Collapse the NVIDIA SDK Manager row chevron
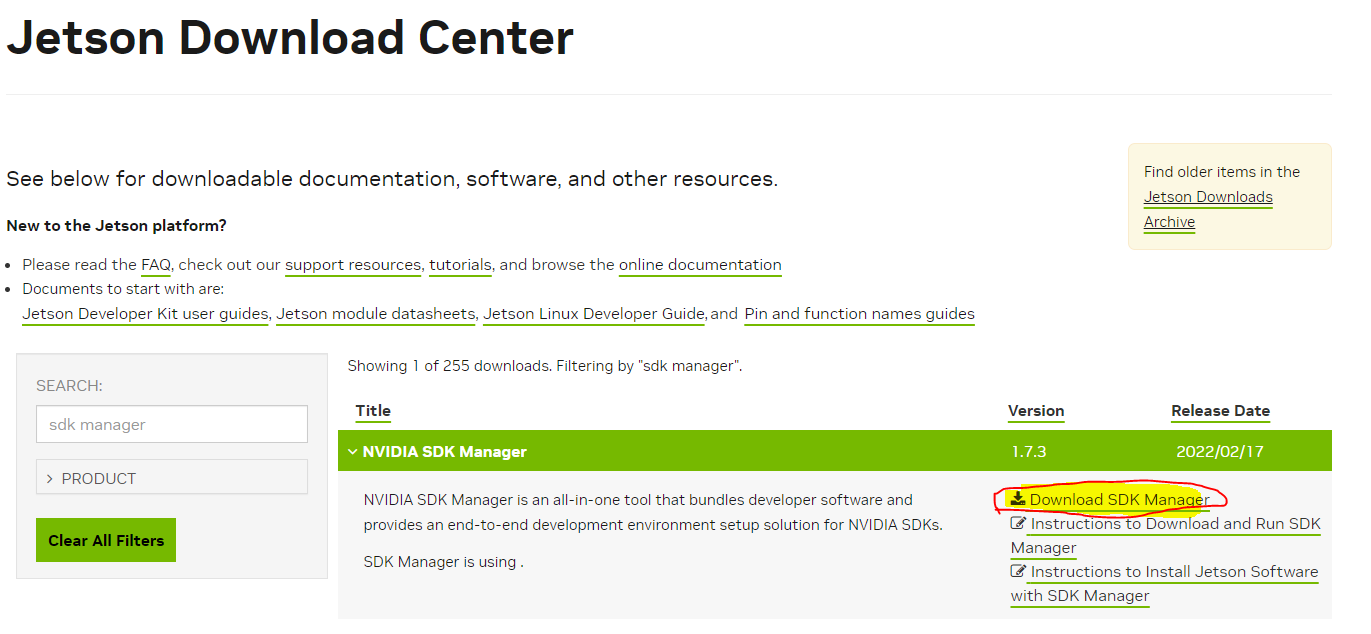 click(353, 452)
